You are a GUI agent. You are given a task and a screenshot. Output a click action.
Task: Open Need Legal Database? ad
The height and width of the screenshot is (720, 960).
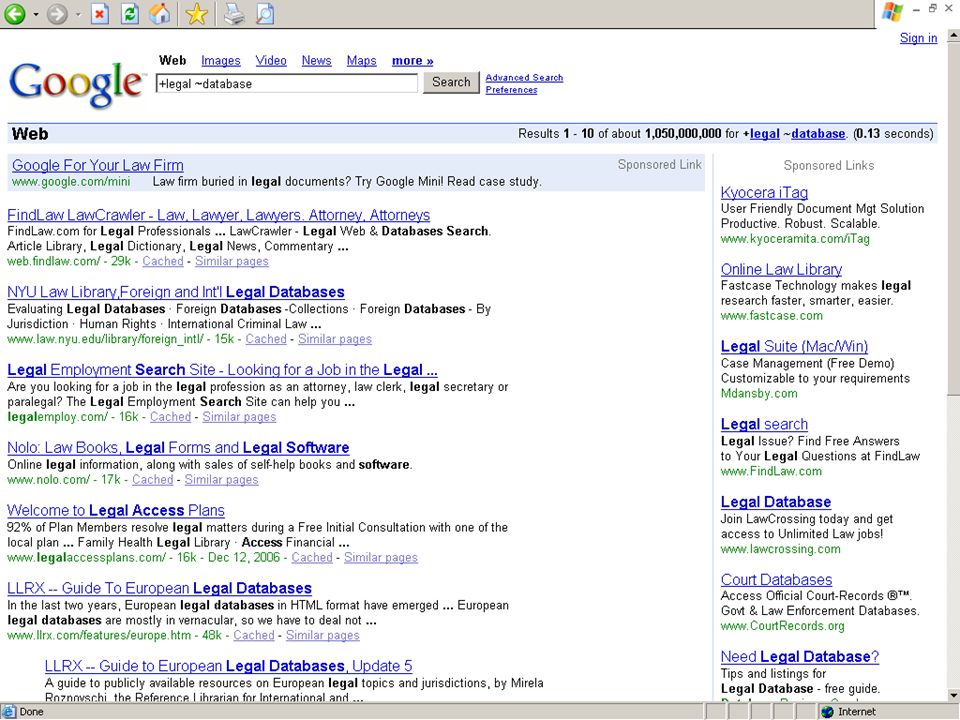tap(800, 657)
